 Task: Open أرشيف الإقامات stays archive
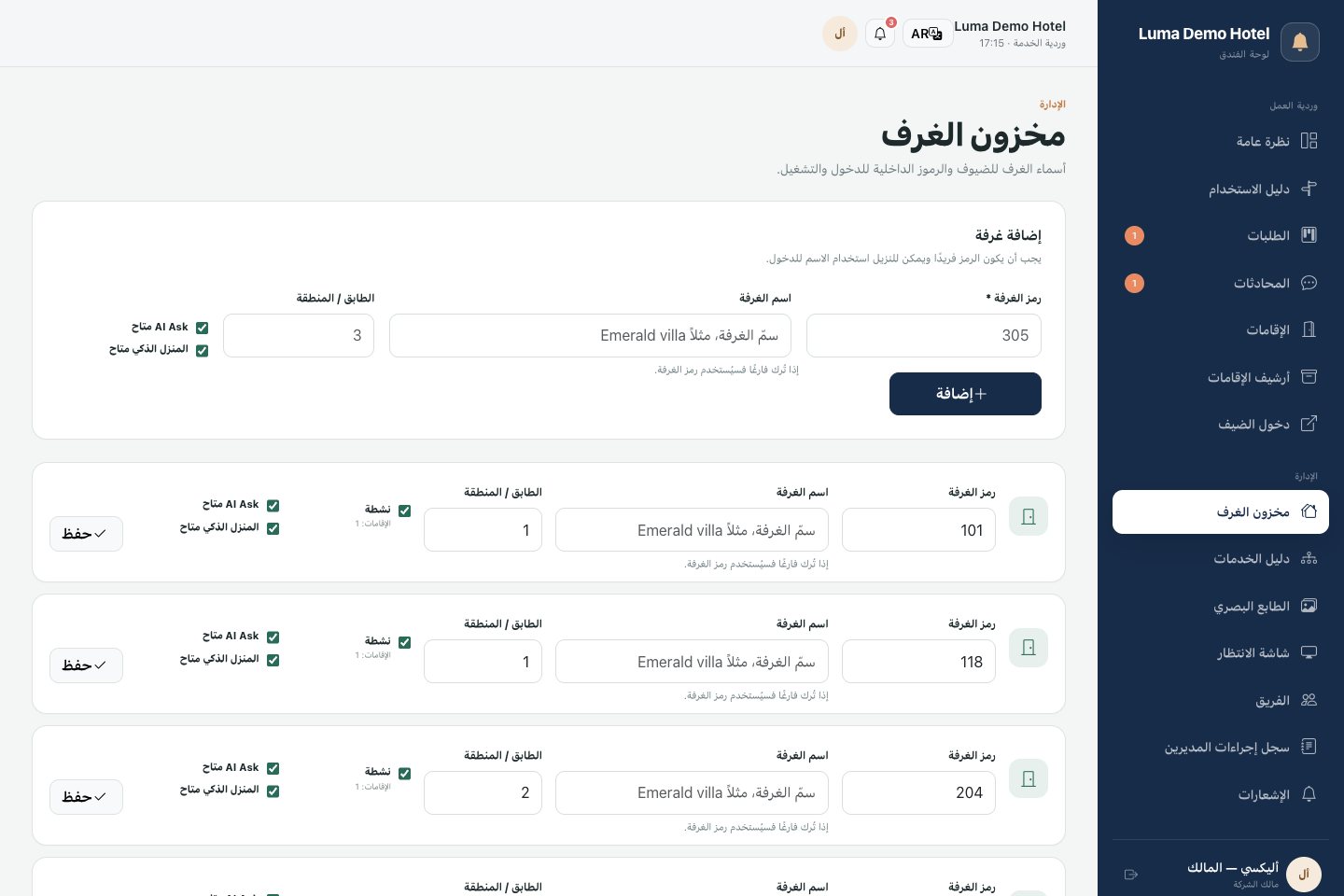tap(1221, 377)
